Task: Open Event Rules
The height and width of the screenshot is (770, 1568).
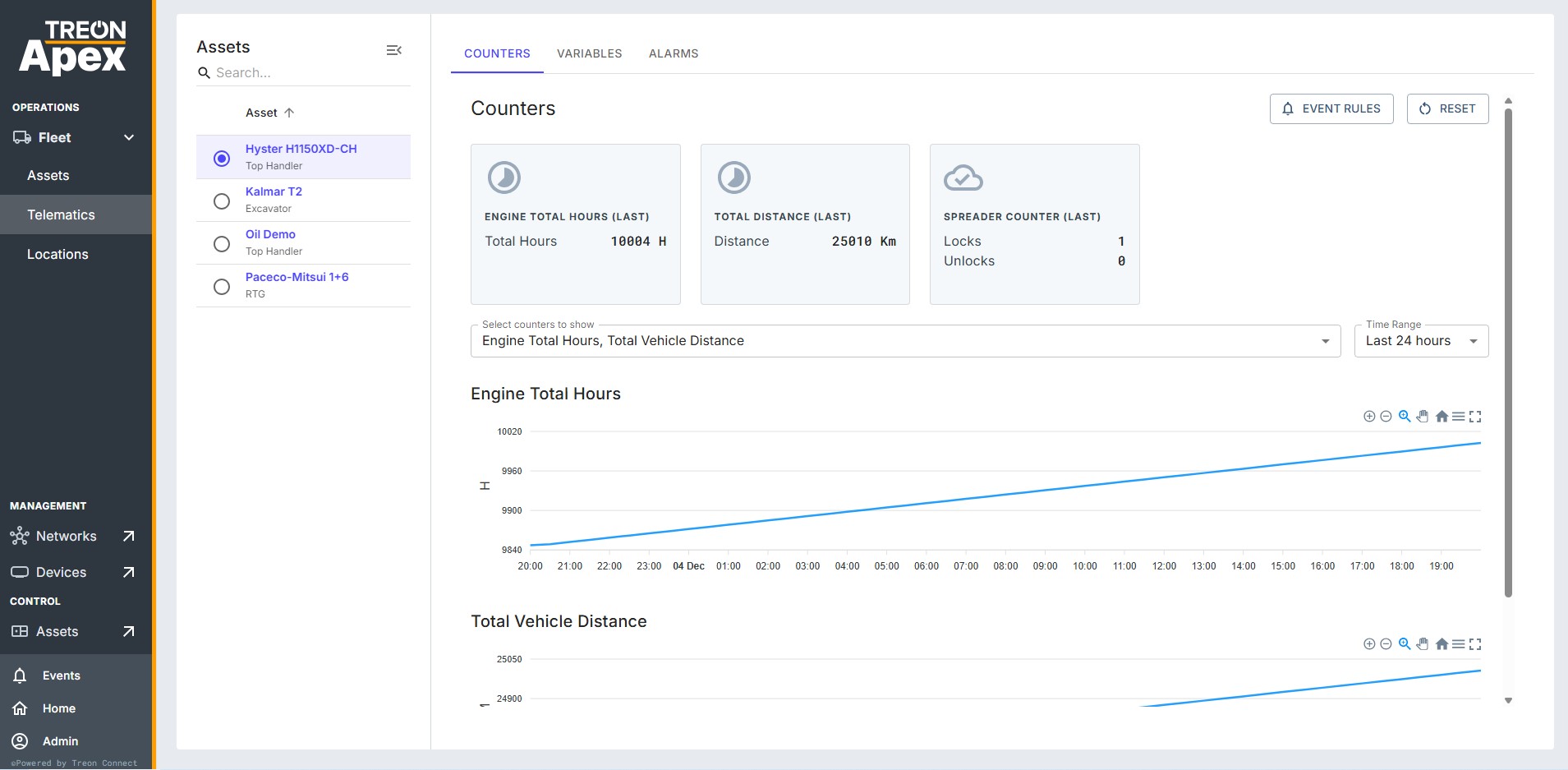Action: pyautogui.click(x=1331, y=108)
